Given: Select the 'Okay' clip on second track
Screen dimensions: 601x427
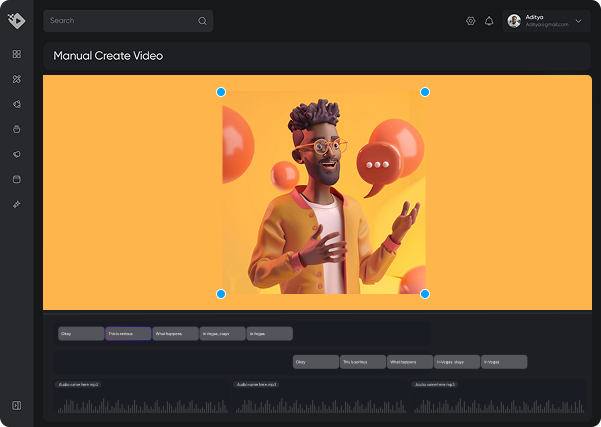Looking at the screenshot, I should click(x=315, y=362).
